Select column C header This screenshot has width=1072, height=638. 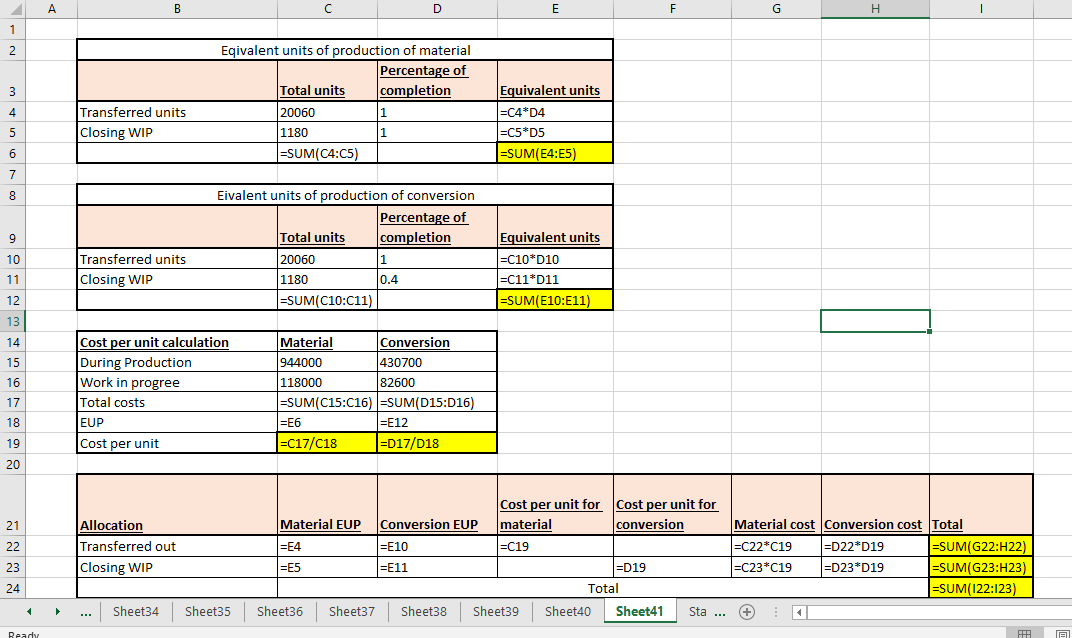tap(327, 9)
